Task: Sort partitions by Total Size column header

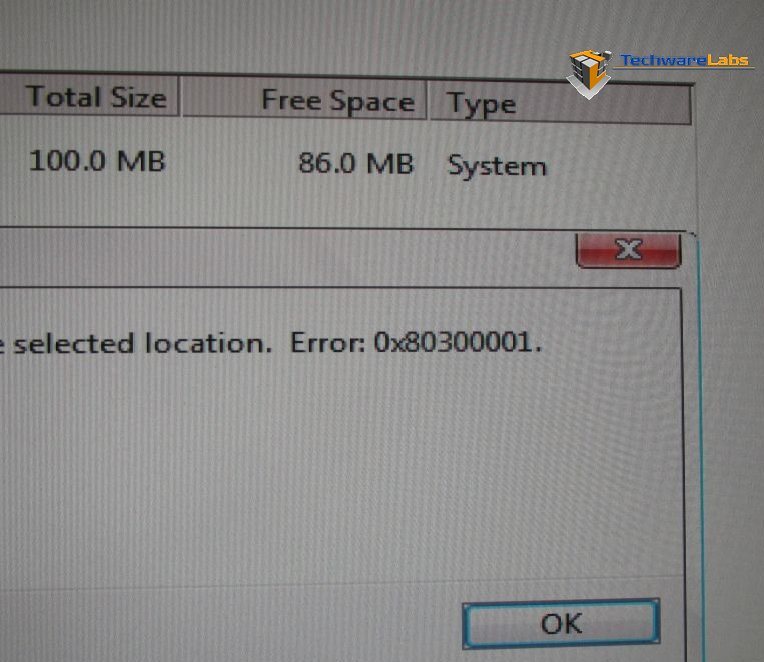Action: 90,95
